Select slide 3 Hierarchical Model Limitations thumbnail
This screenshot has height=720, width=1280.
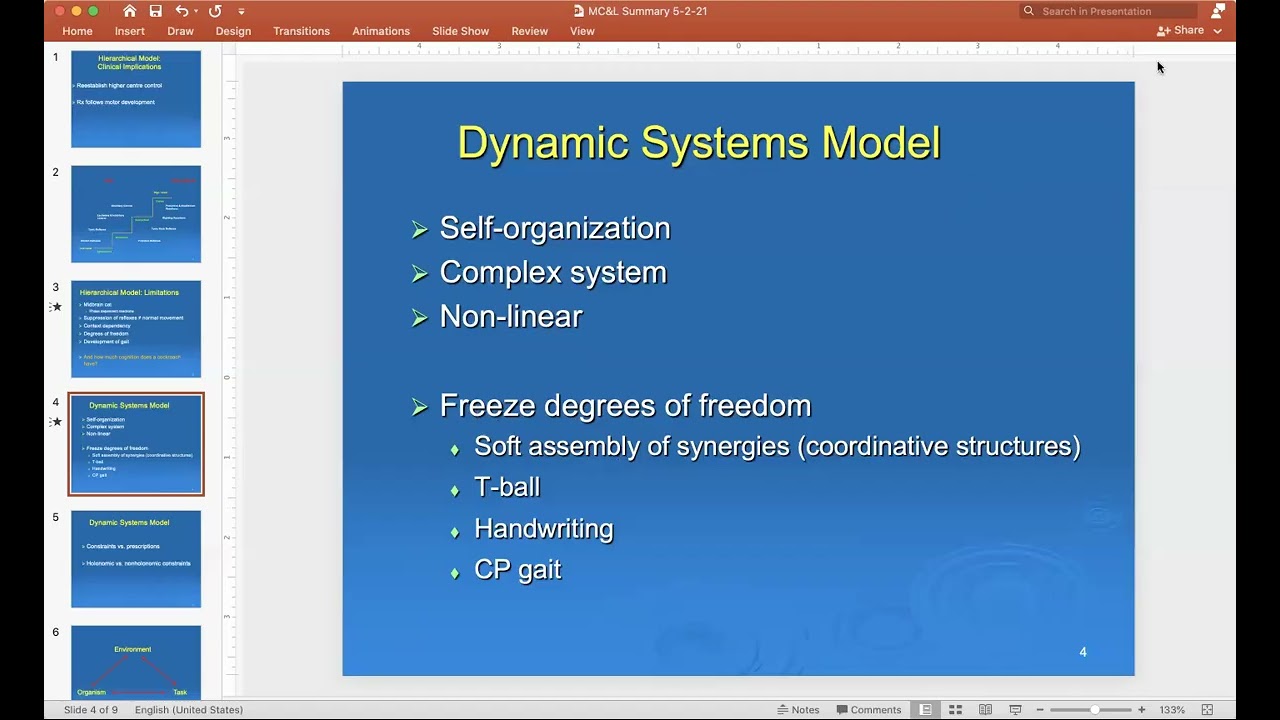tap(136, 329)
